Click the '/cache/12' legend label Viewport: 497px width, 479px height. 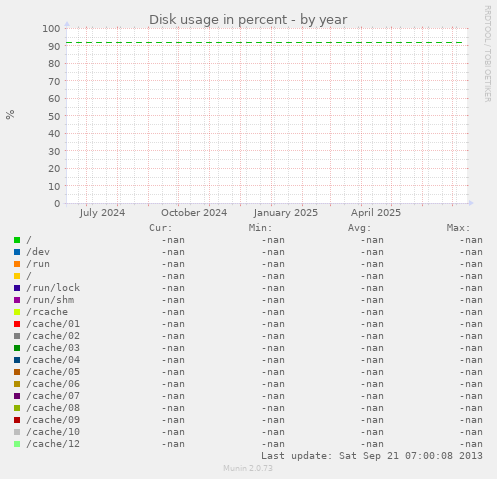click(53, 444)
